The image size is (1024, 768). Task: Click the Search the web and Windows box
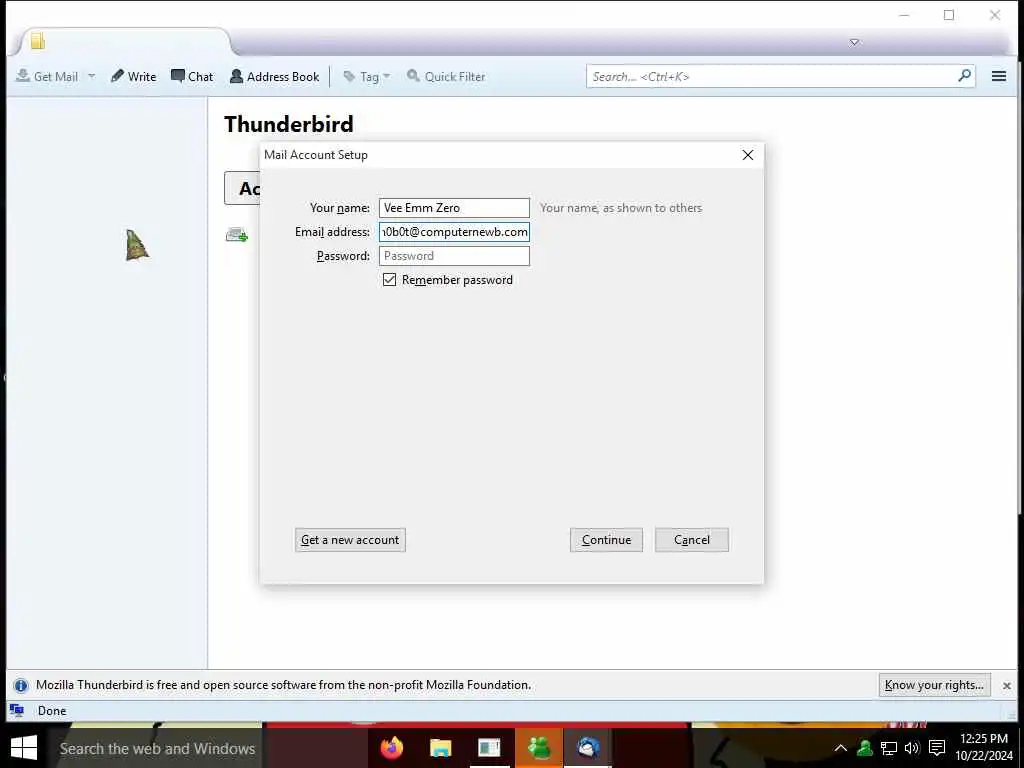coord(157,748)
